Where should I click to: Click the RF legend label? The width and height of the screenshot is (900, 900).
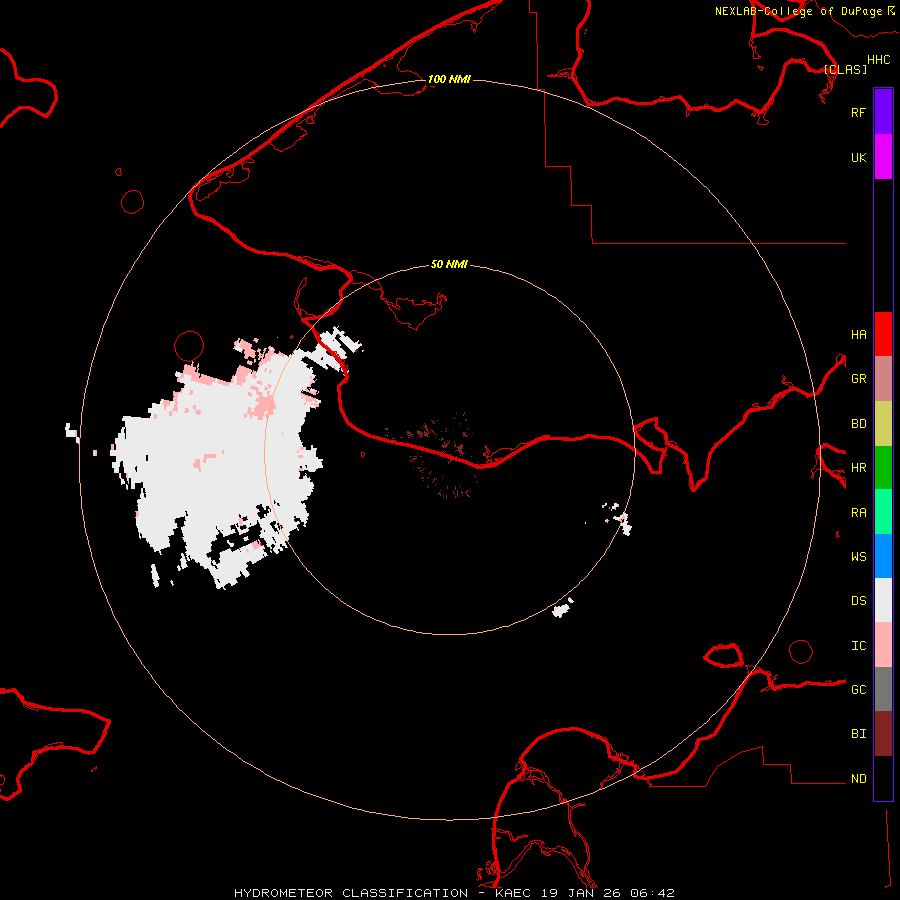tap(858, 112)
